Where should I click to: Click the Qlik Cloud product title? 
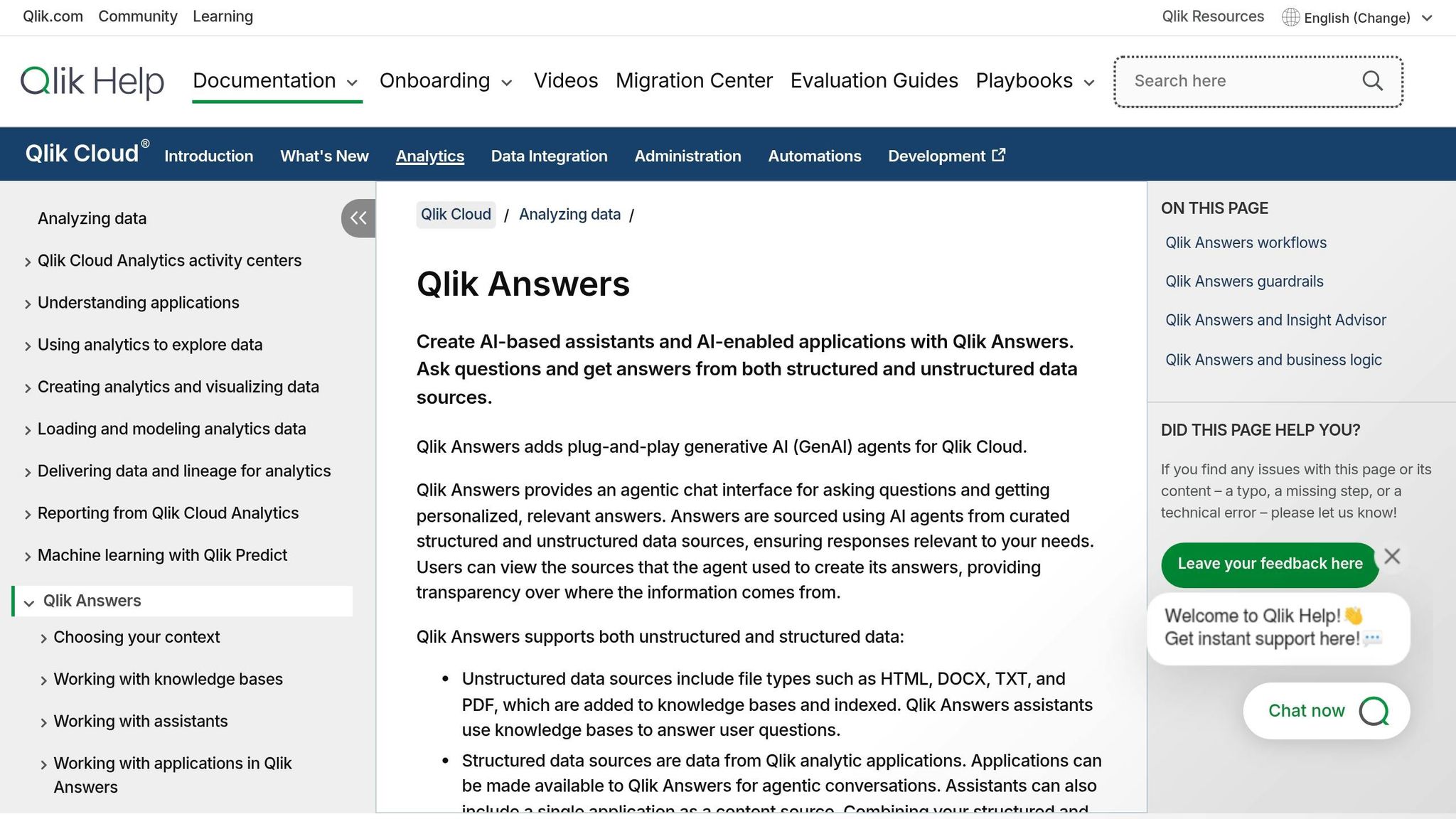pos(87,153)
